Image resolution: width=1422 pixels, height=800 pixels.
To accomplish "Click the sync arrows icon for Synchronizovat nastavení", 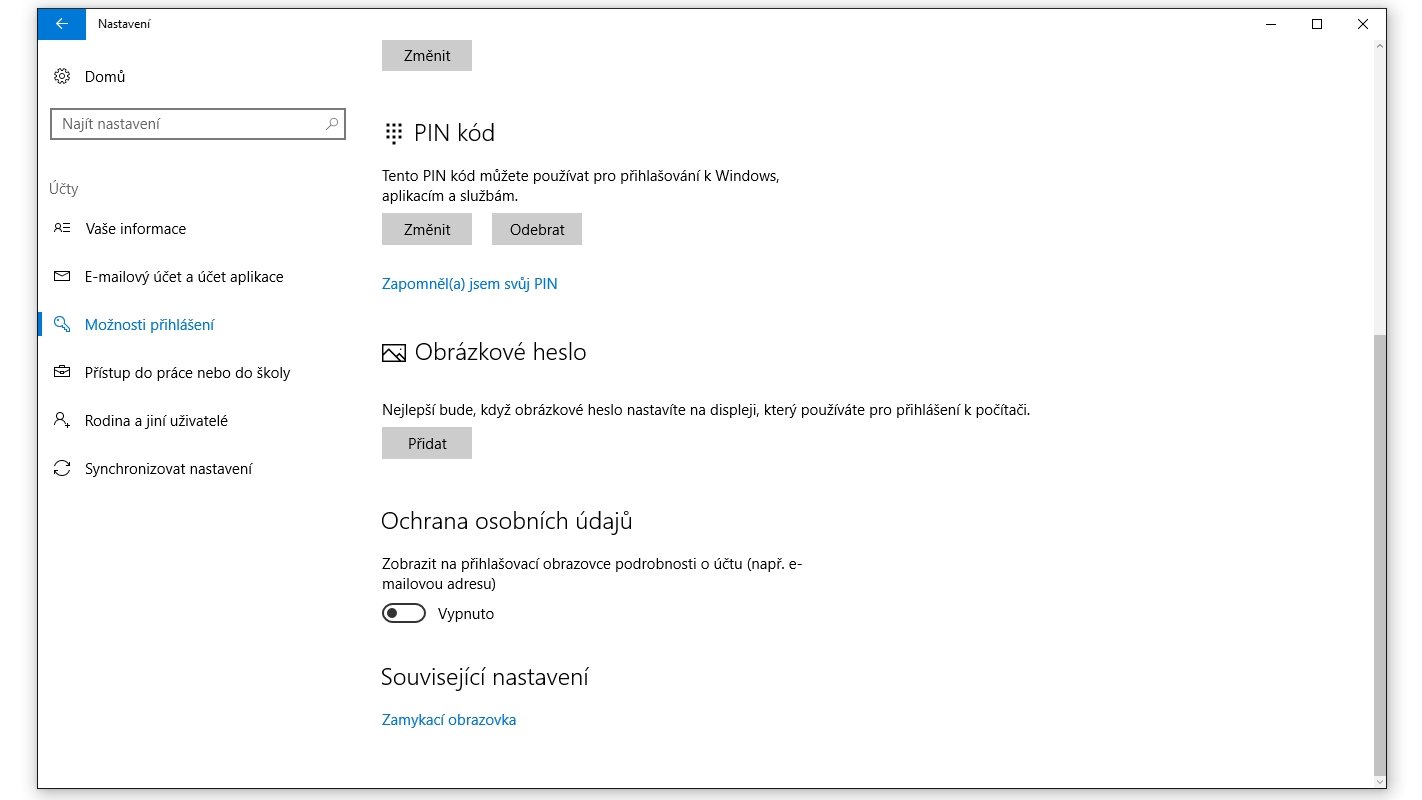I will pos(62,469).
